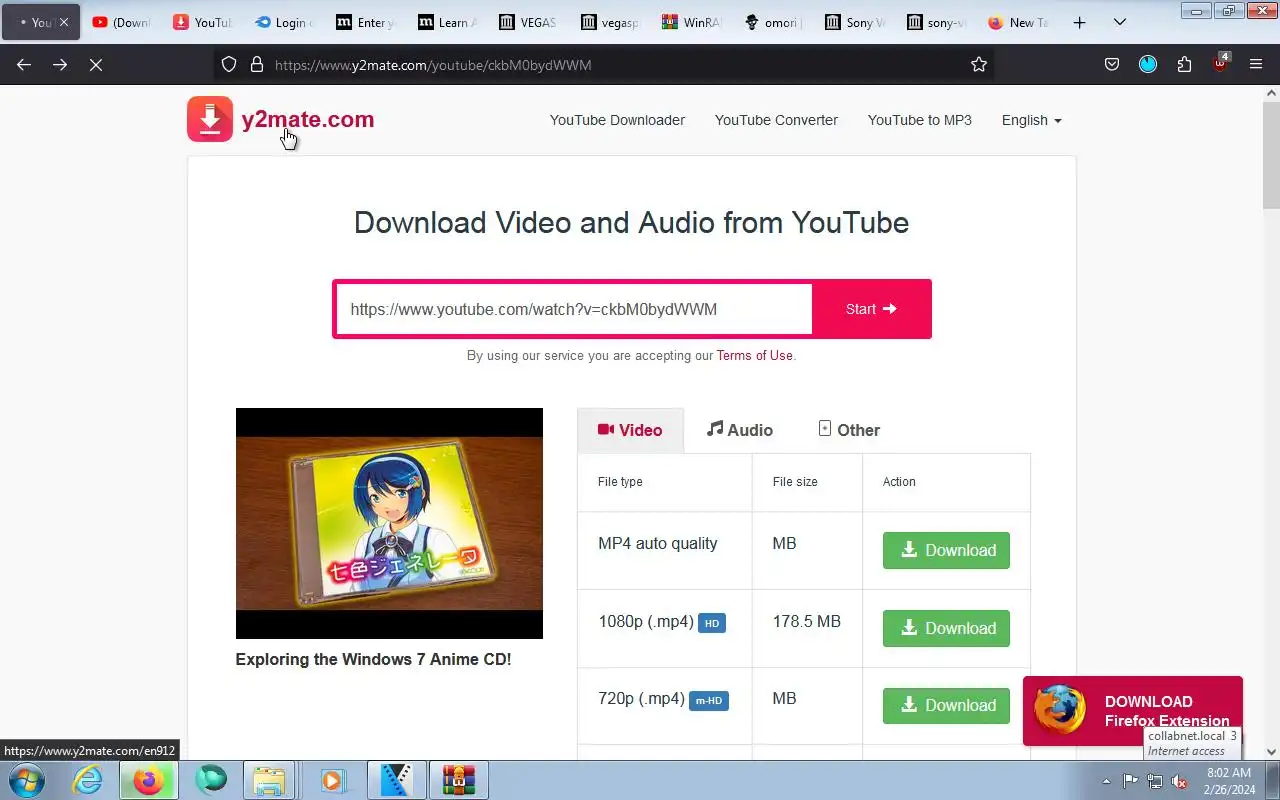Viewport: 1280px width, 800px height.
Task: Click the DOWNLOAD Firefox Extension banner
Action: pos(1132,711)
